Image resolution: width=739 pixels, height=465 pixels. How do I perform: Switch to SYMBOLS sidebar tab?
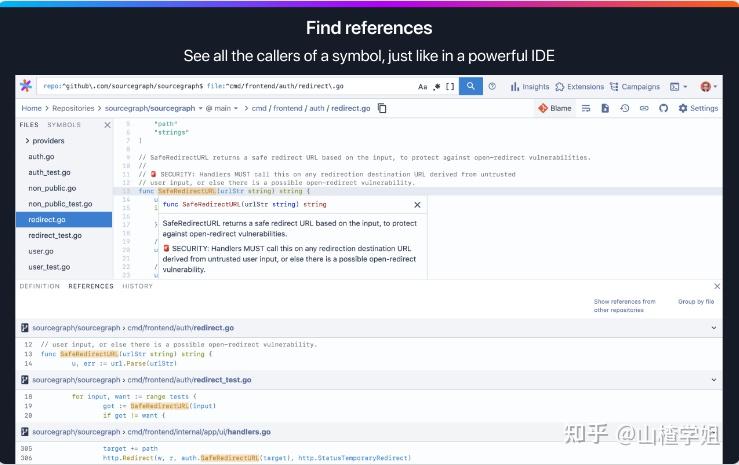click(64, 125)
